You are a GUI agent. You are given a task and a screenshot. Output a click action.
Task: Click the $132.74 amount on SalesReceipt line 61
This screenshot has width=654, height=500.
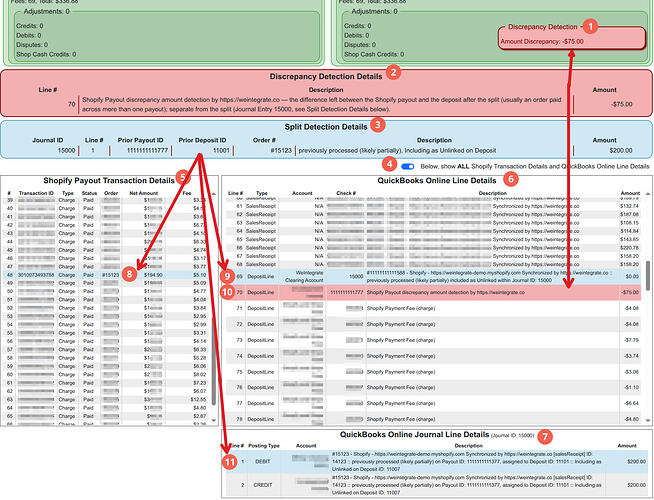(629, 206)
